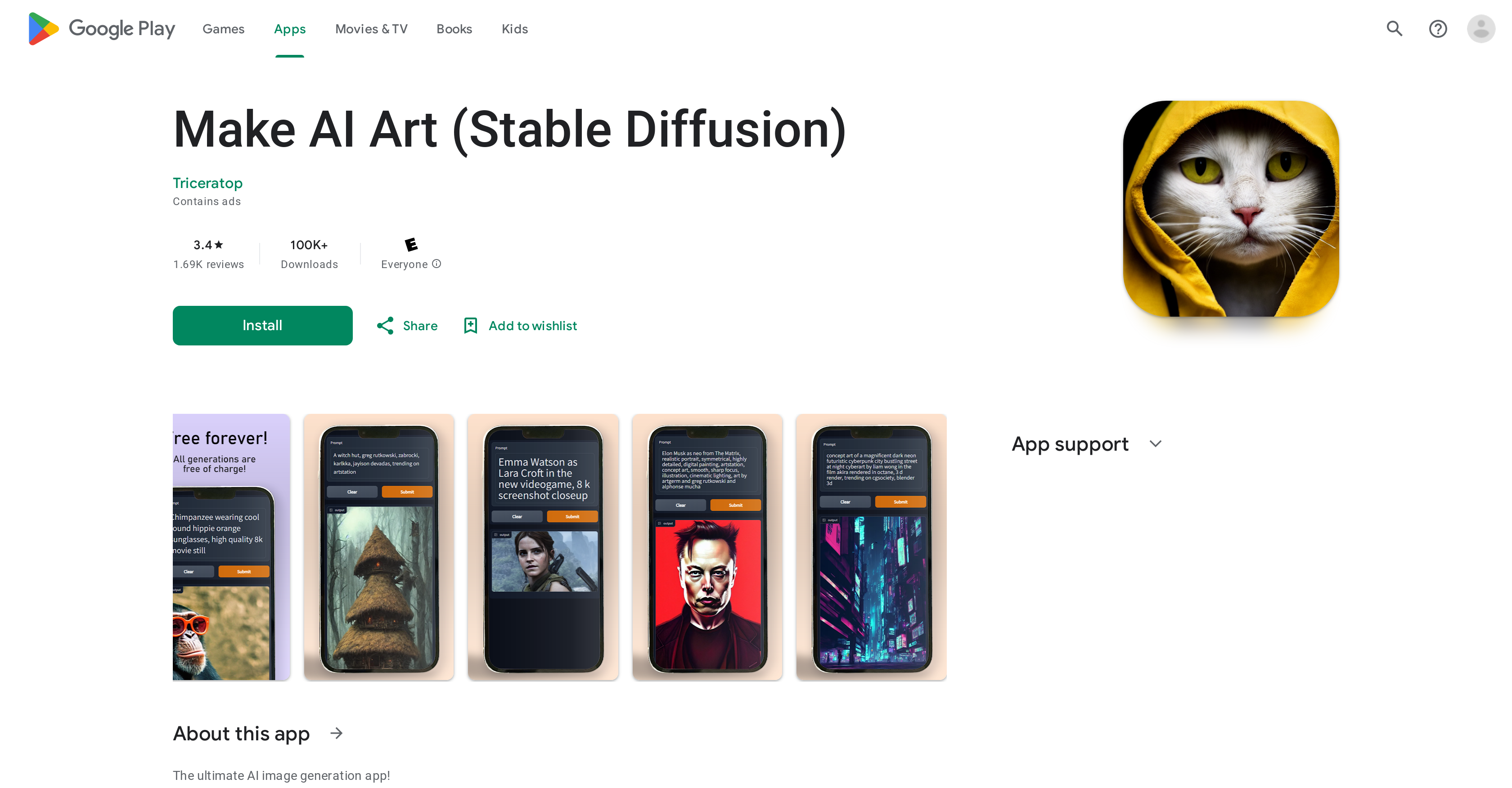Click the share arrow icon
Image resolution: width=1512 pixels, height=788 pixels.
click(385, 326)
